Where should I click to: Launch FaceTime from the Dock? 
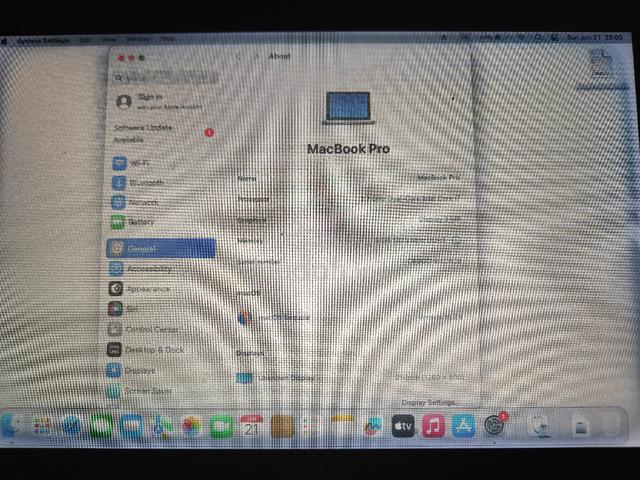click(221, 427)
